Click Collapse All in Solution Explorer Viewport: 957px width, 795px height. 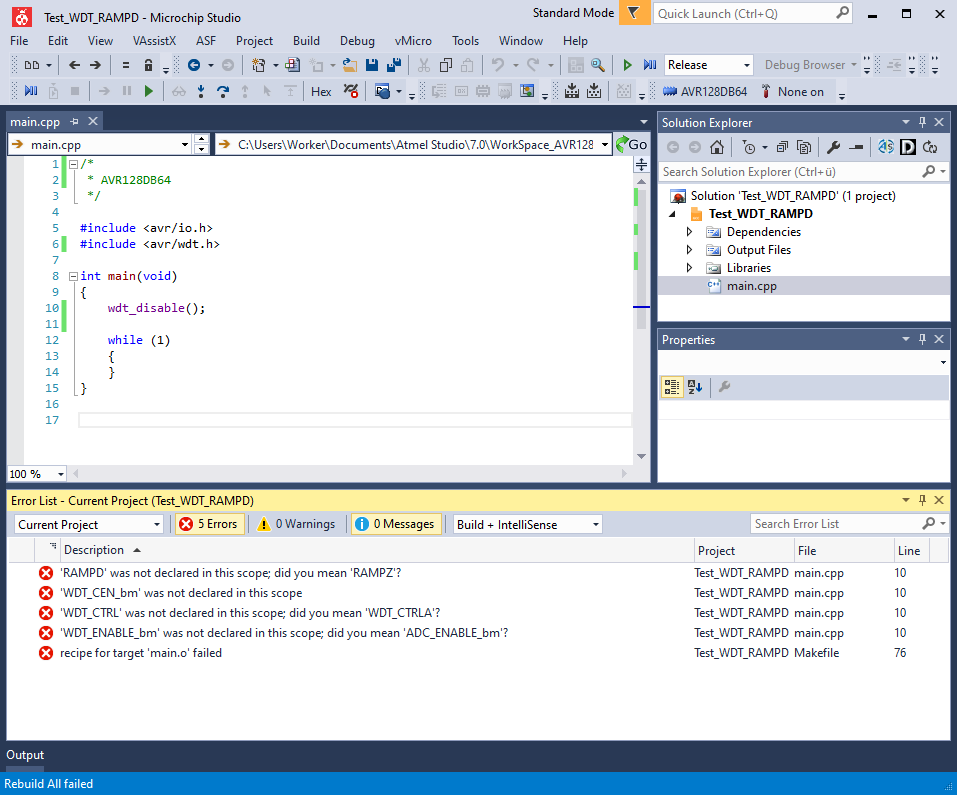coord(782,147)
